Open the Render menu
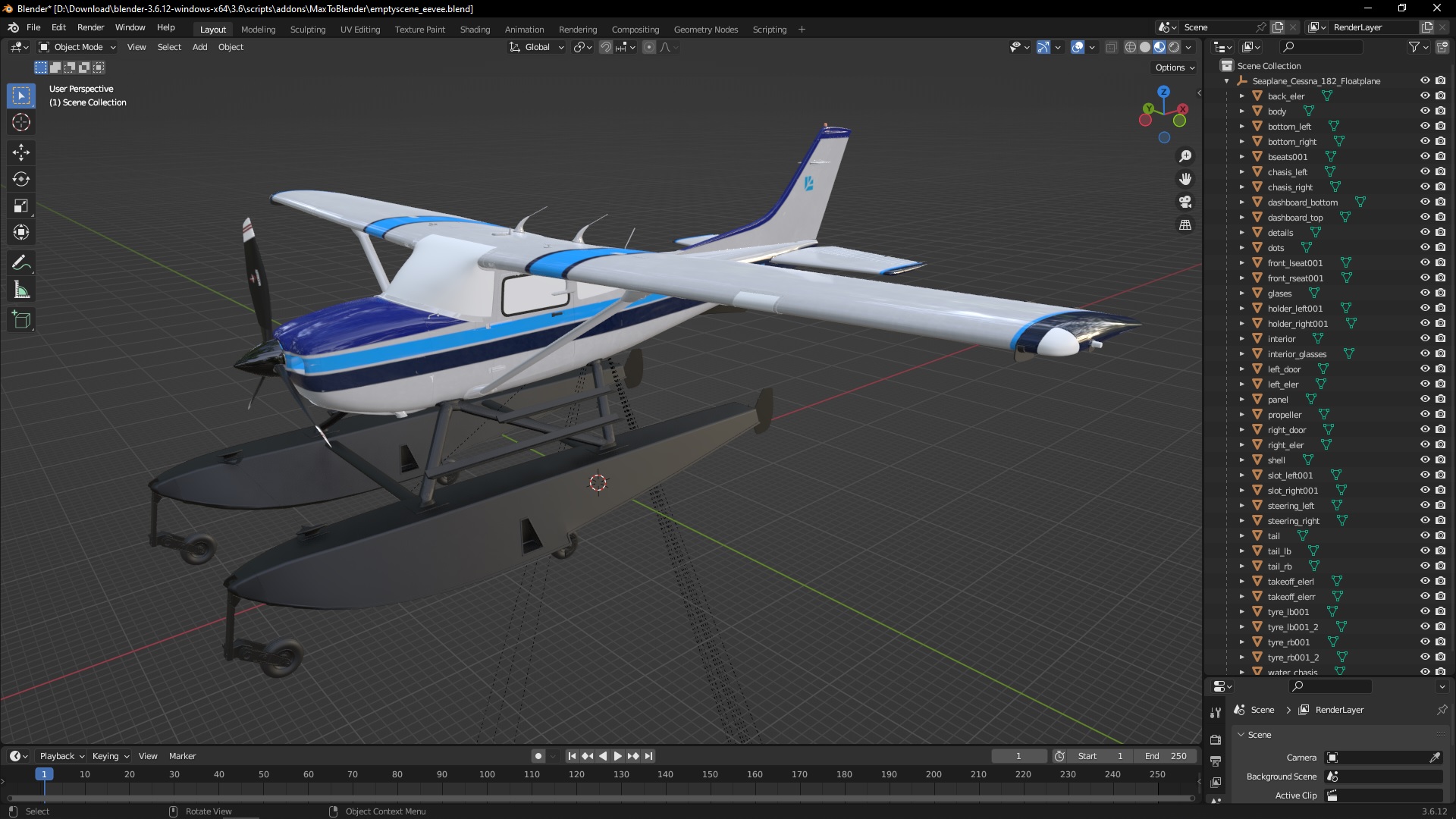The height and width of the screenshot is (819, 1456). coord(90,27)
